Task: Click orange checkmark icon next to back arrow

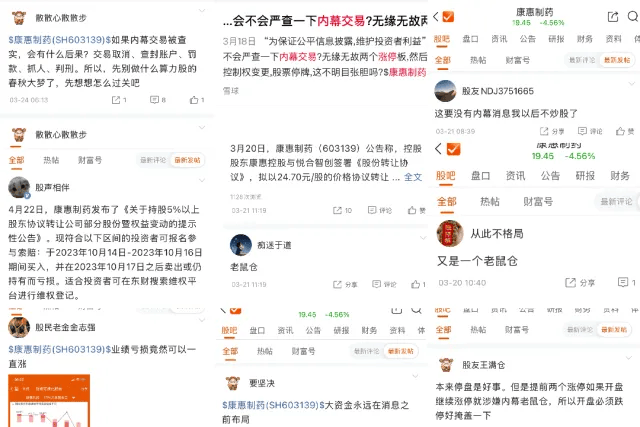Action: [x=448, y=16]
